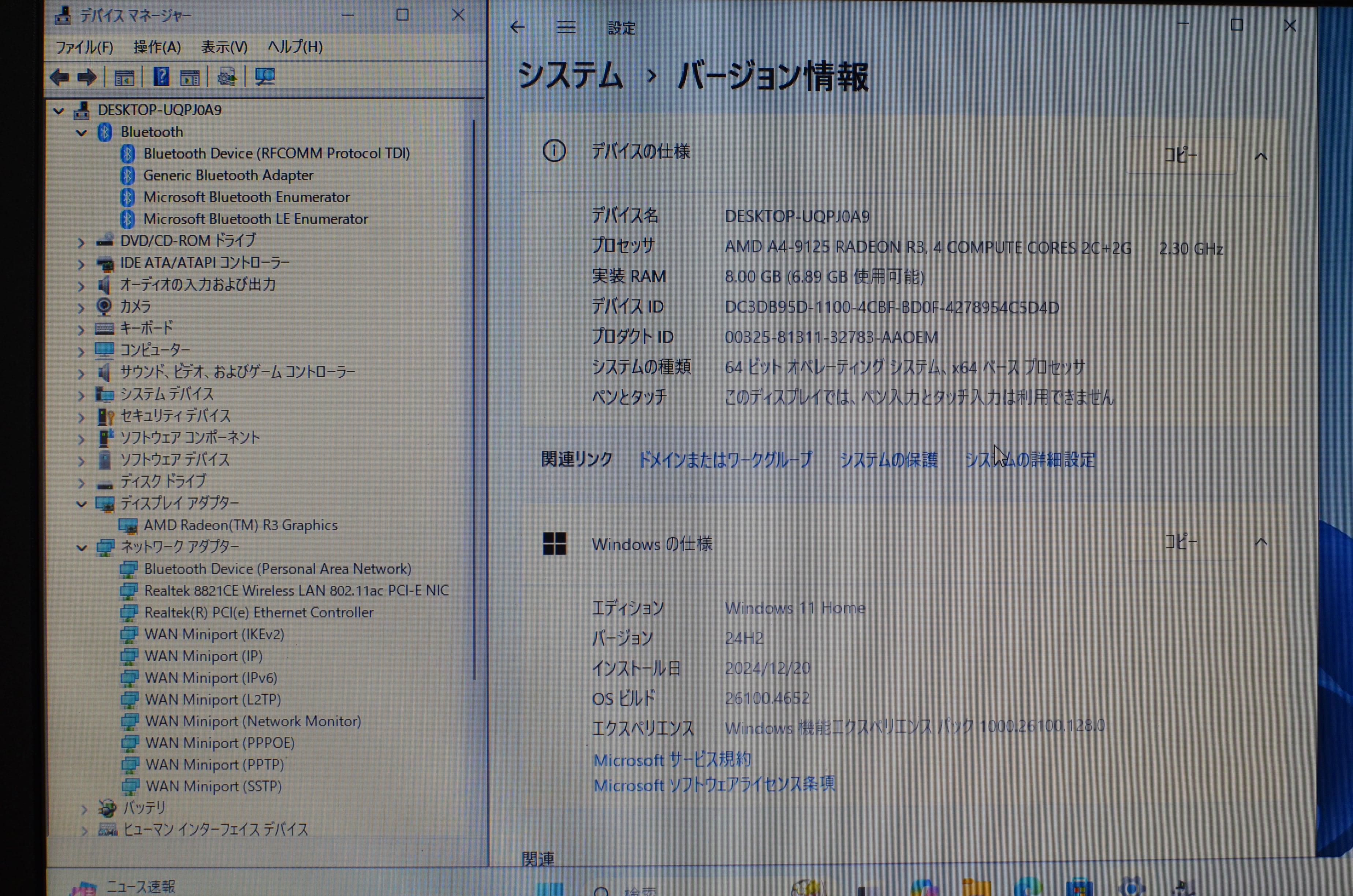Collapse the デバイスの仕様 section chevron

coord(1260,157)
